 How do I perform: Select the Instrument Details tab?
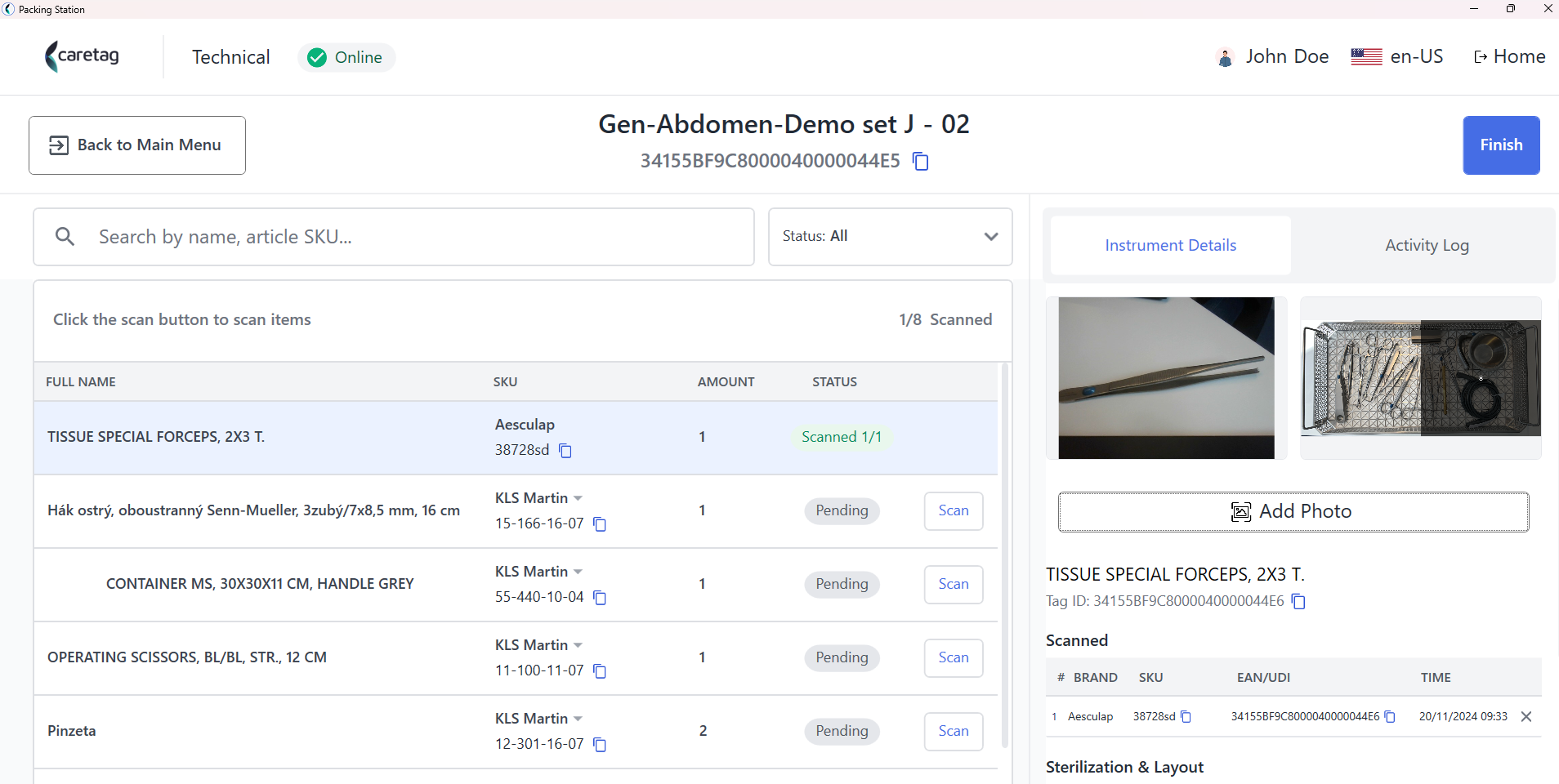tap(1171, 245)
